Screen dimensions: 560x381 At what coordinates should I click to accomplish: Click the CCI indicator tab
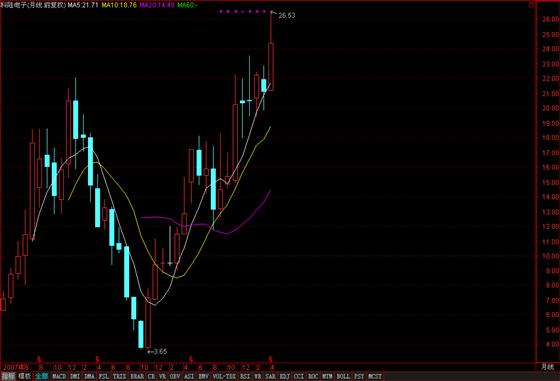tap(299, 376)
